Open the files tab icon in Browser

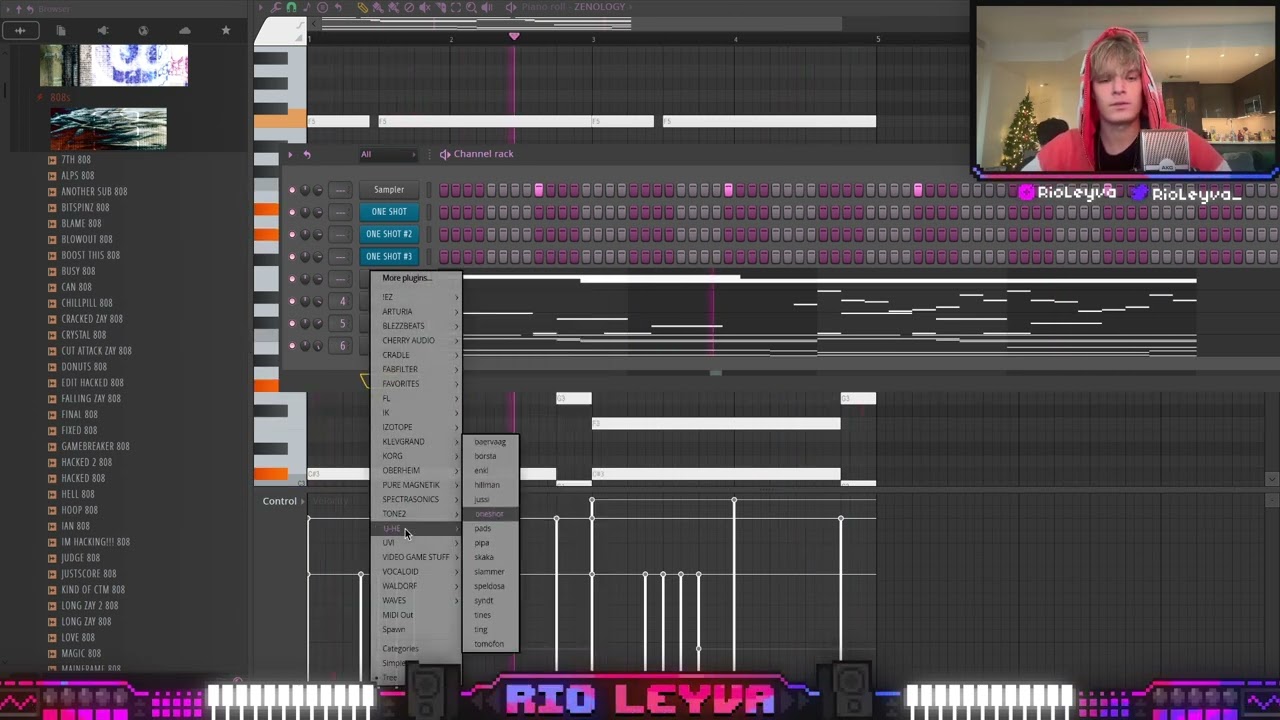61,30
